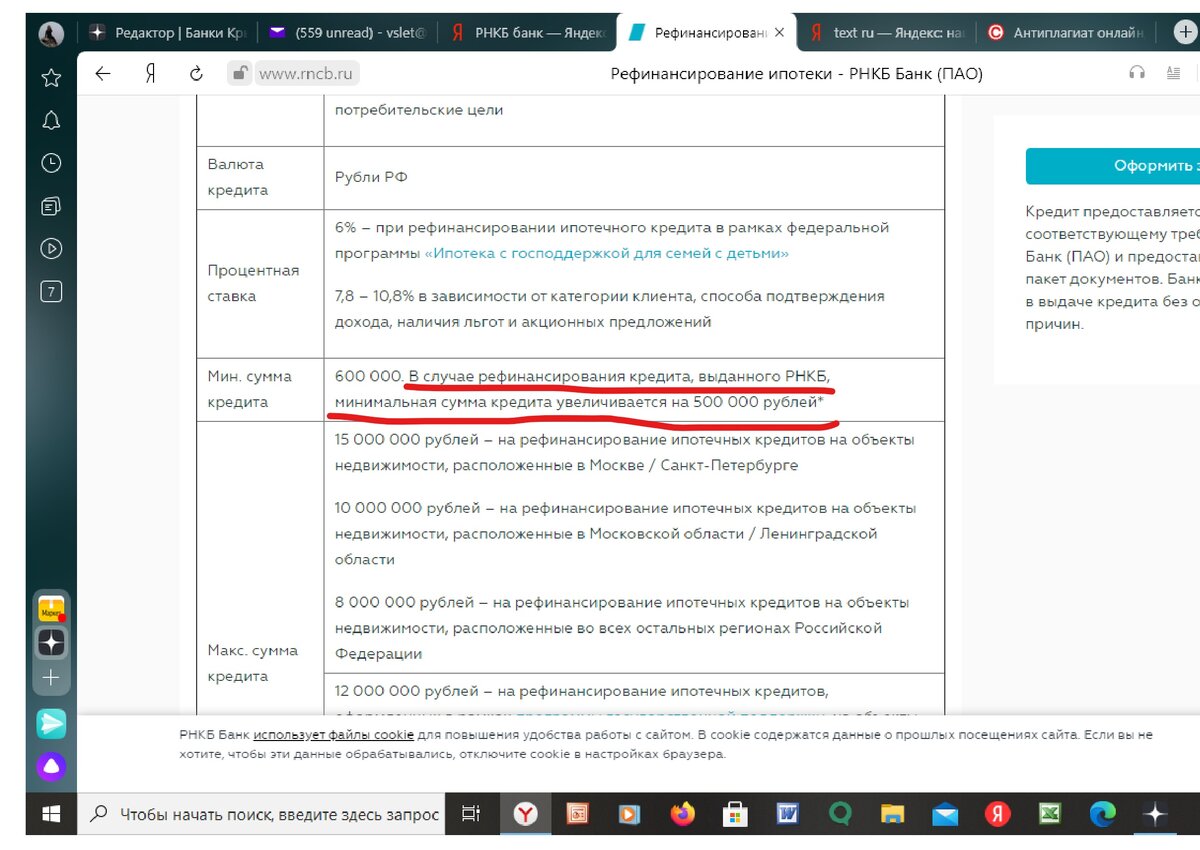Click the site security lock icon

coord(238,73)
